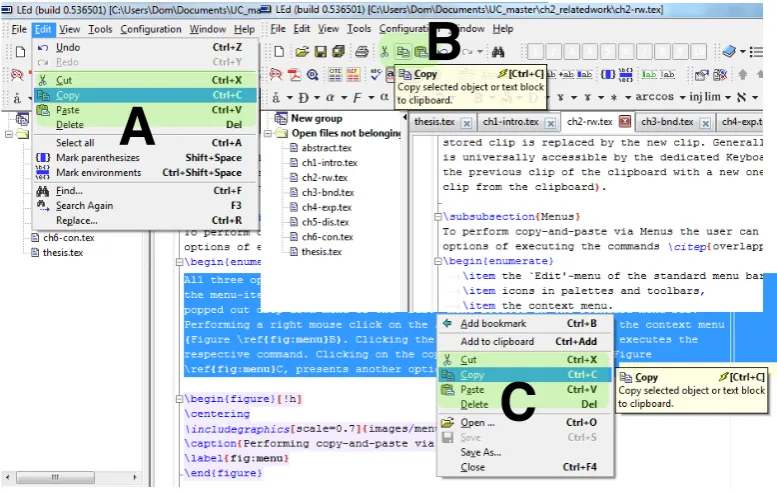Click the green lab label toolbar icon

click(649, 75)
